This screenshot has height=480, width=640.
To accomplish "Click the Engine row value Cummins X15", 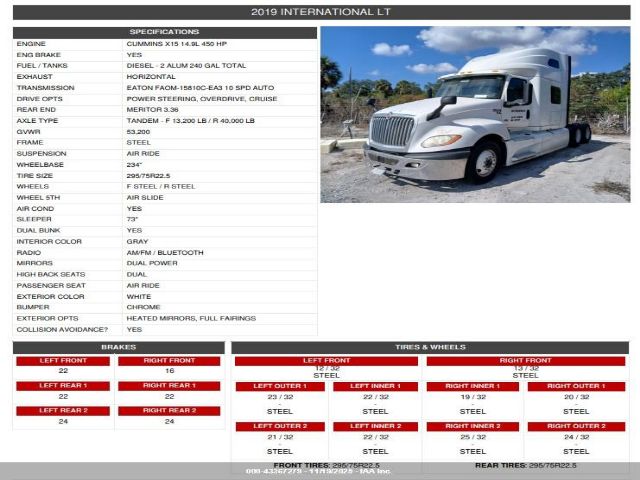I will point(177,44).
